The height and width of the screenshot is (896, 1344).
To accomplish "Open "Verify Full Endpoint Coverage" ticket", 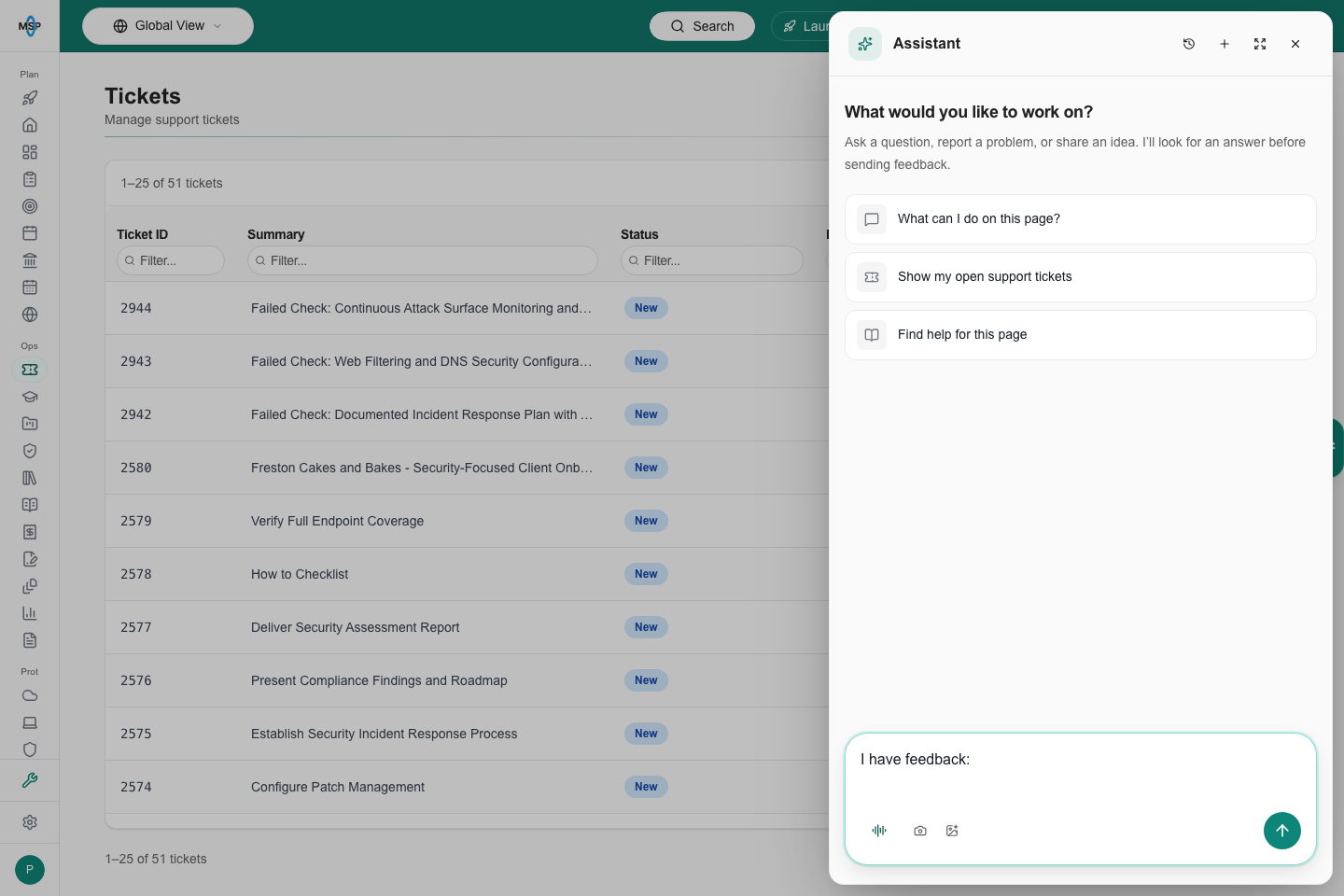I will pos(337,521).
